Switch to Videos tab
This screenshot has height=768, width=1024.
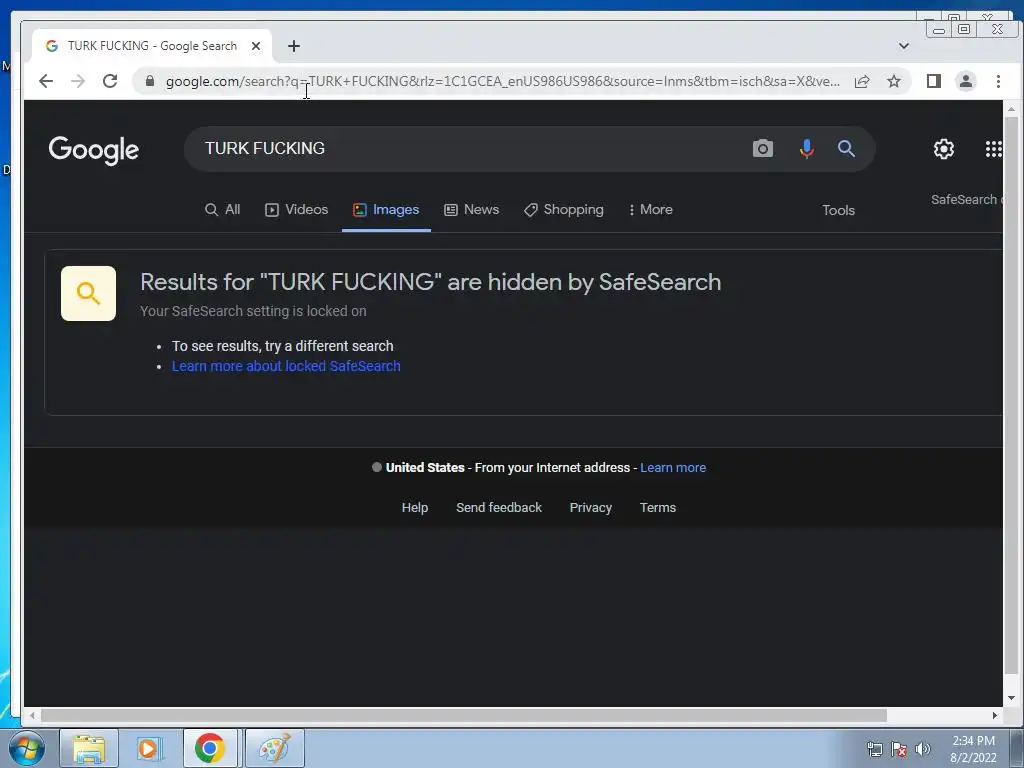pos(296,210)
